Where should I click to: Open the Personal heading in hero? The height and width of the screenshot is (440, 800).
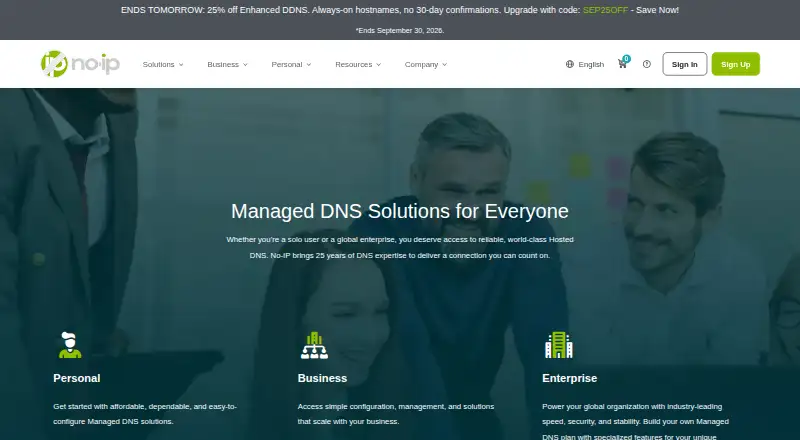coord(77,378)
